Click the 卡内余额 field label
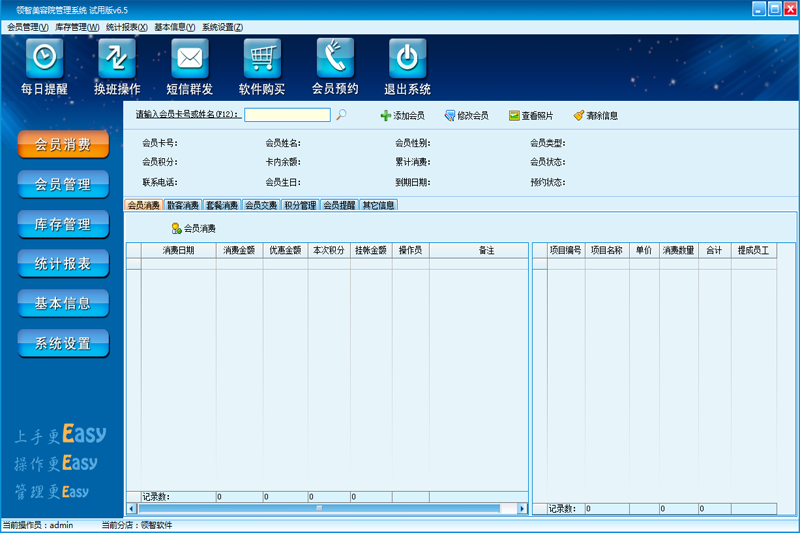Viewport: 800px width, 533px height. 283,162
